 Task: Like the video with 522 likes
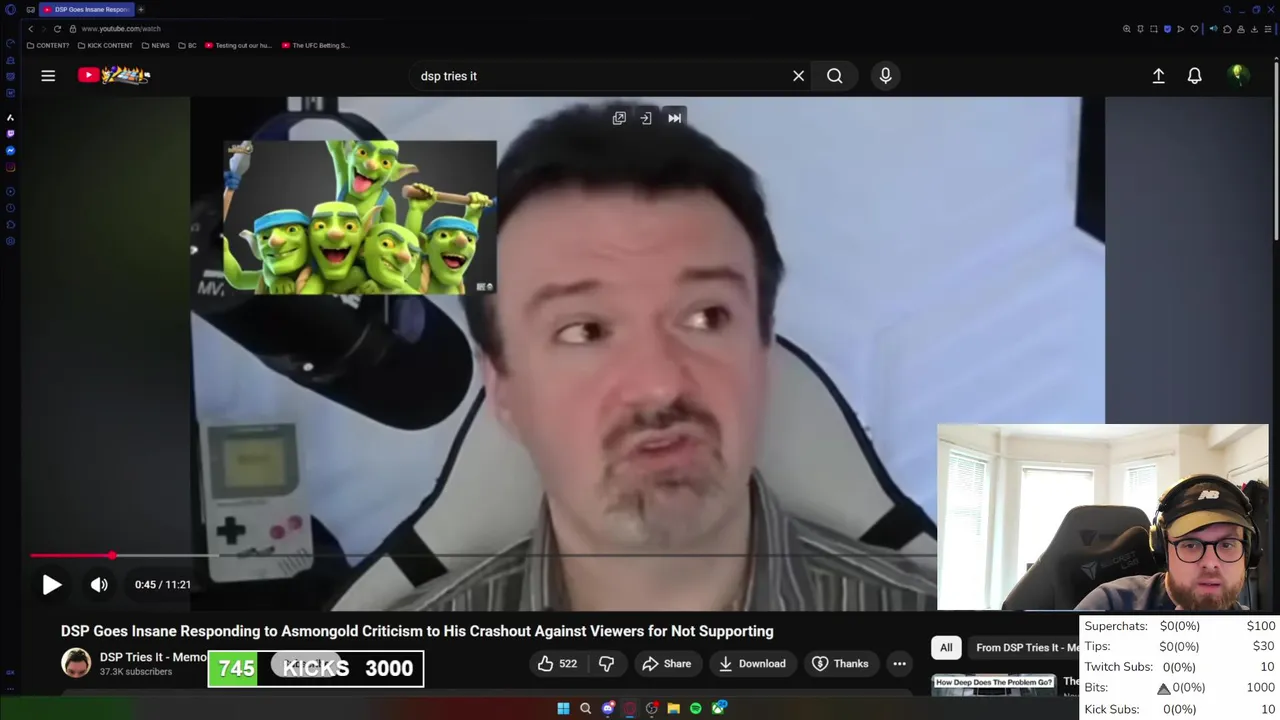(x=557, y=664)
